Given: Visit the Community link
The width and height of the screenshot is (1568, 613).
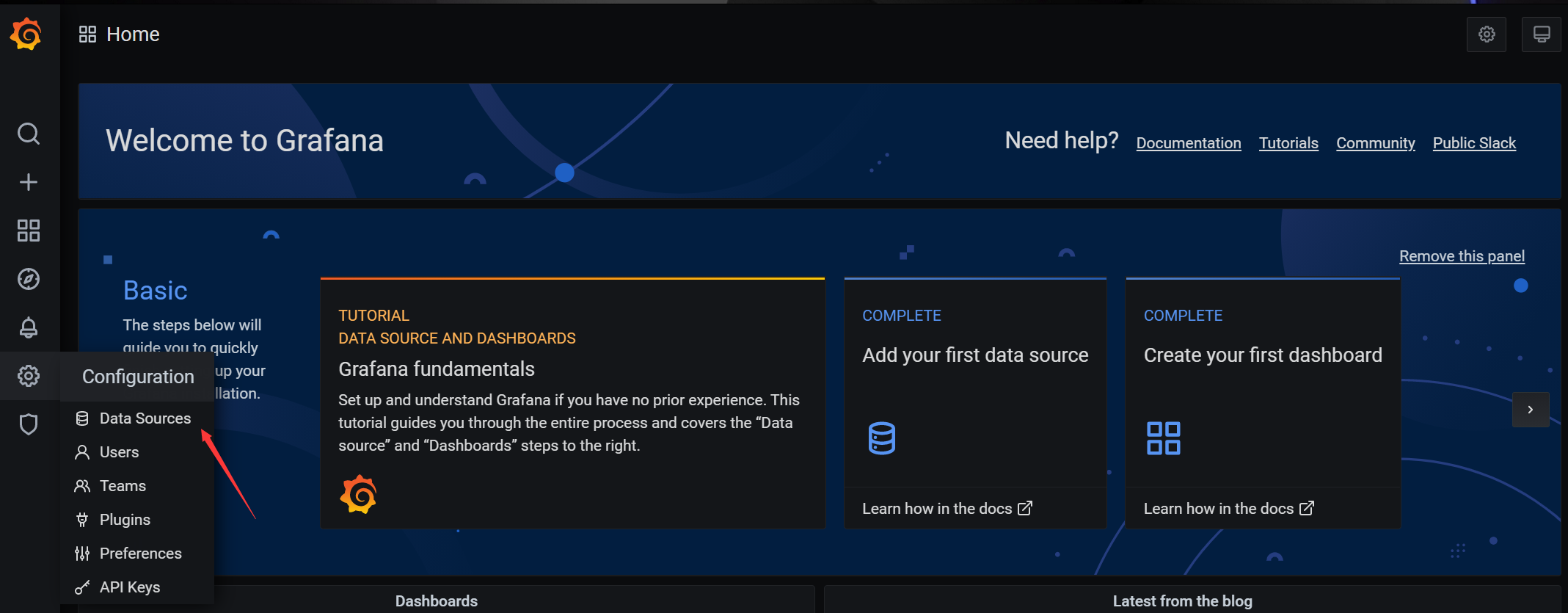Looking at the screenshot, I should pos(1375,143).
